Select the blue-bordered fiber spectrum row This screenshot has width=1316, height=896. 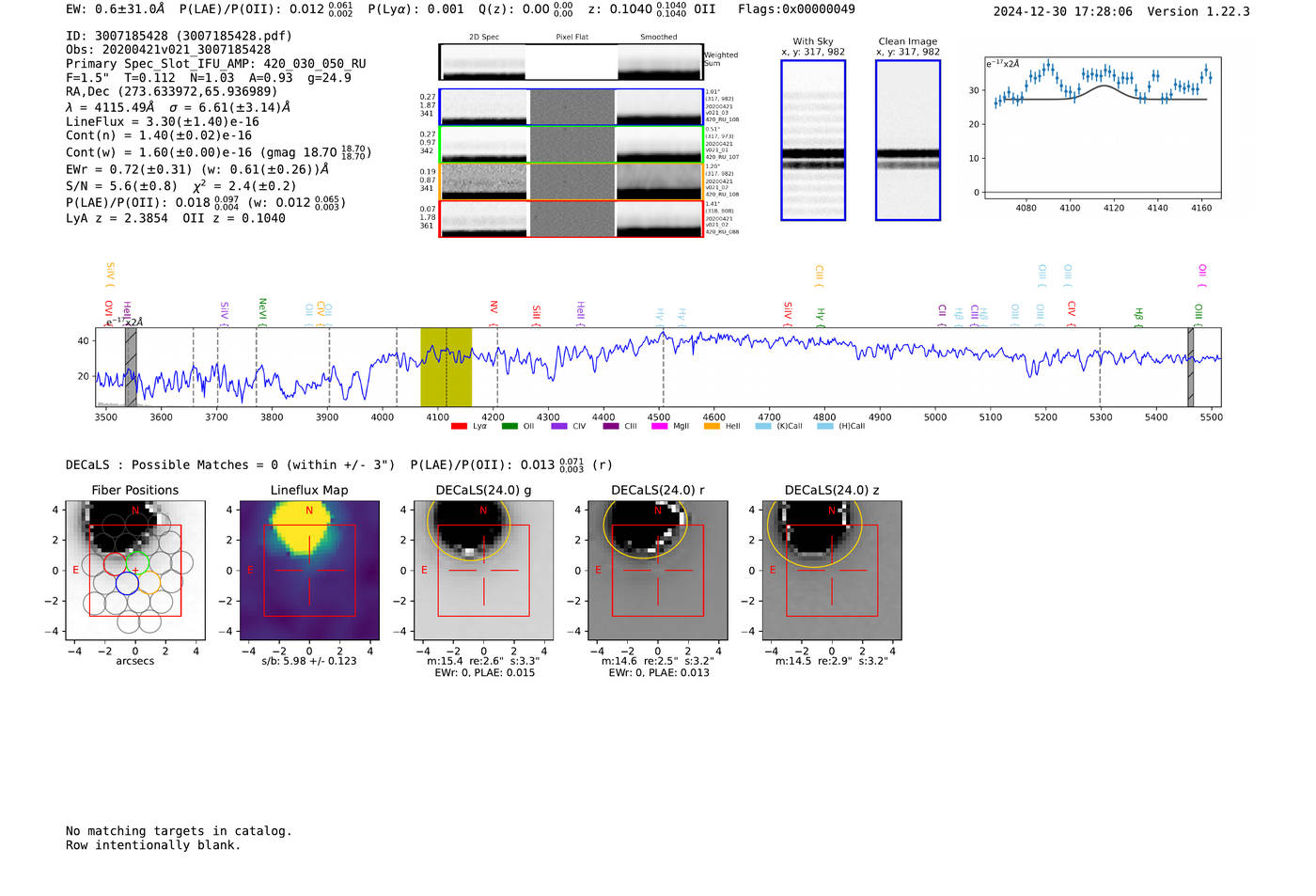point(571,107)
